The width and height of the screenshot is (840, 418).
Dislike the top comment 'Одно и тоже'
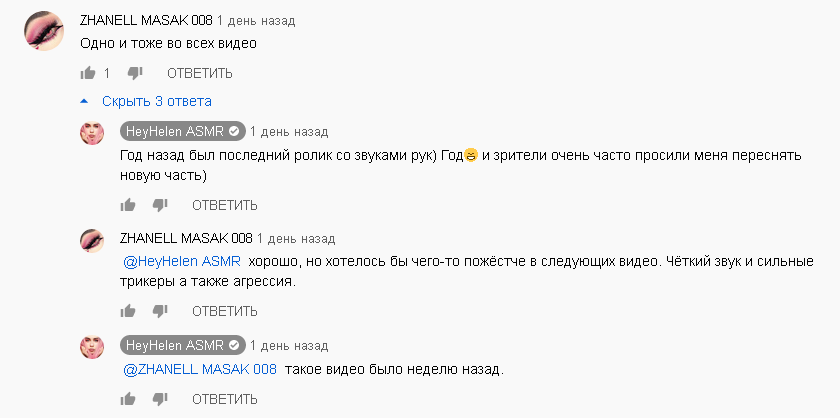point(135,73)
